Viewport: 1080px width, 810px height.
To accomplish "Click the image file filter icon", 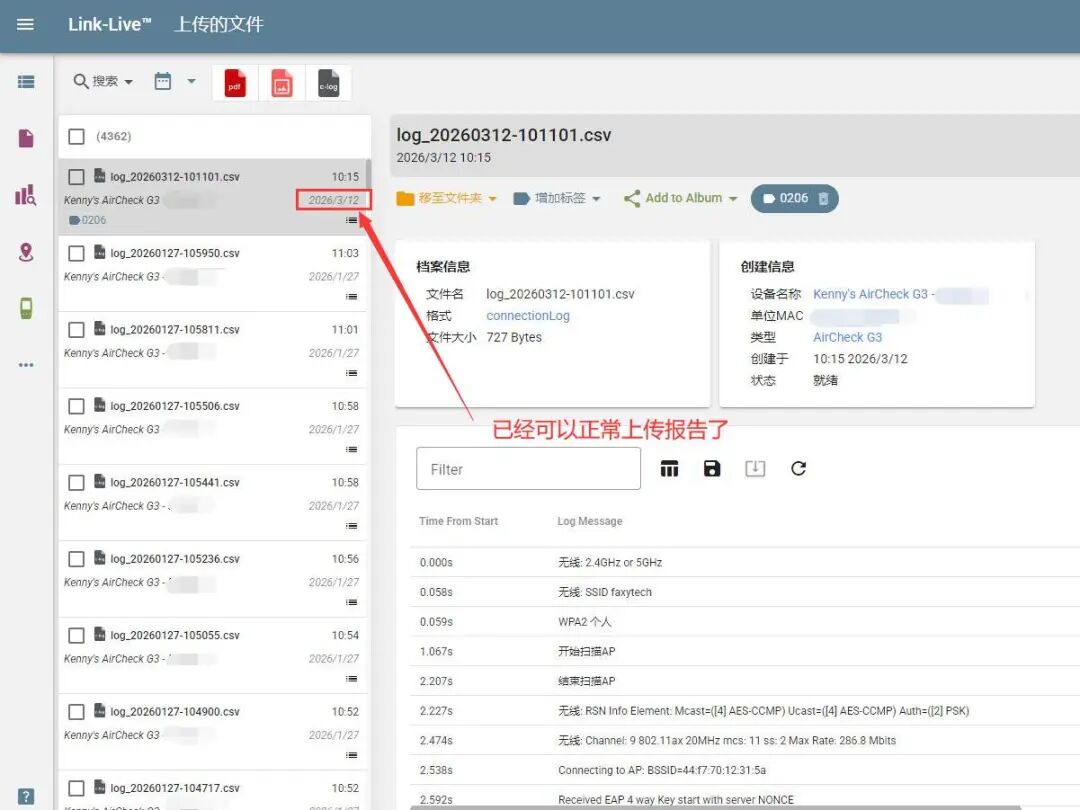I will click(x=282, y=84).
